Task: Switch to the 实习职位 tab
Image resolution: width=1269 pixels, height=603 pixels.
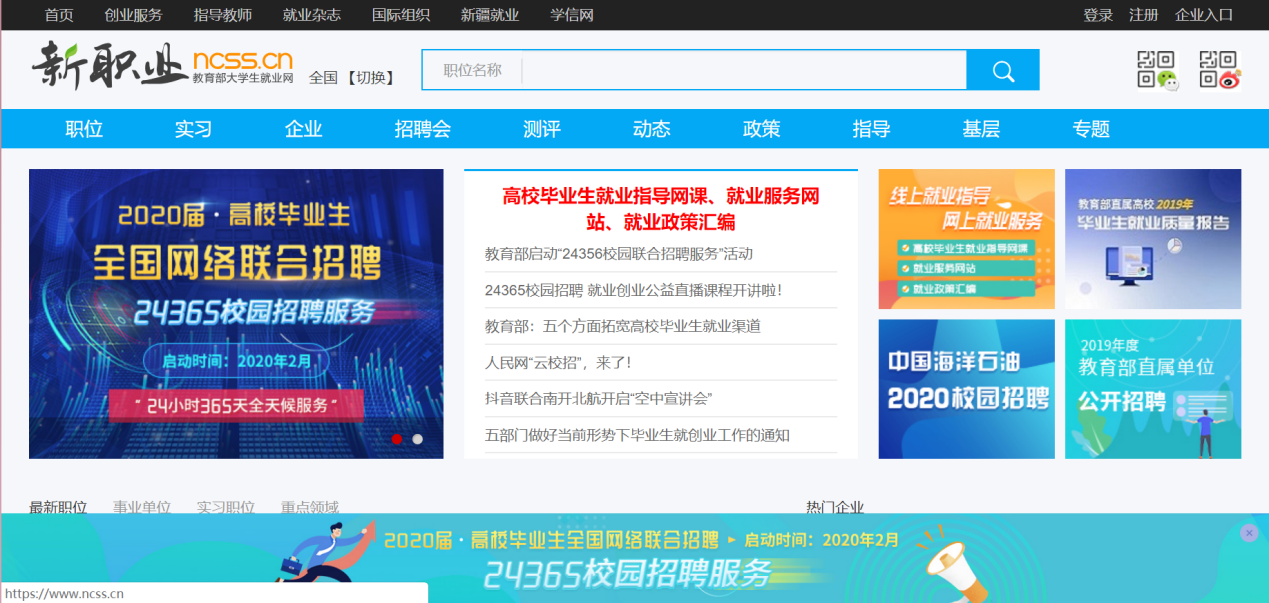Action: coord(225,507)
